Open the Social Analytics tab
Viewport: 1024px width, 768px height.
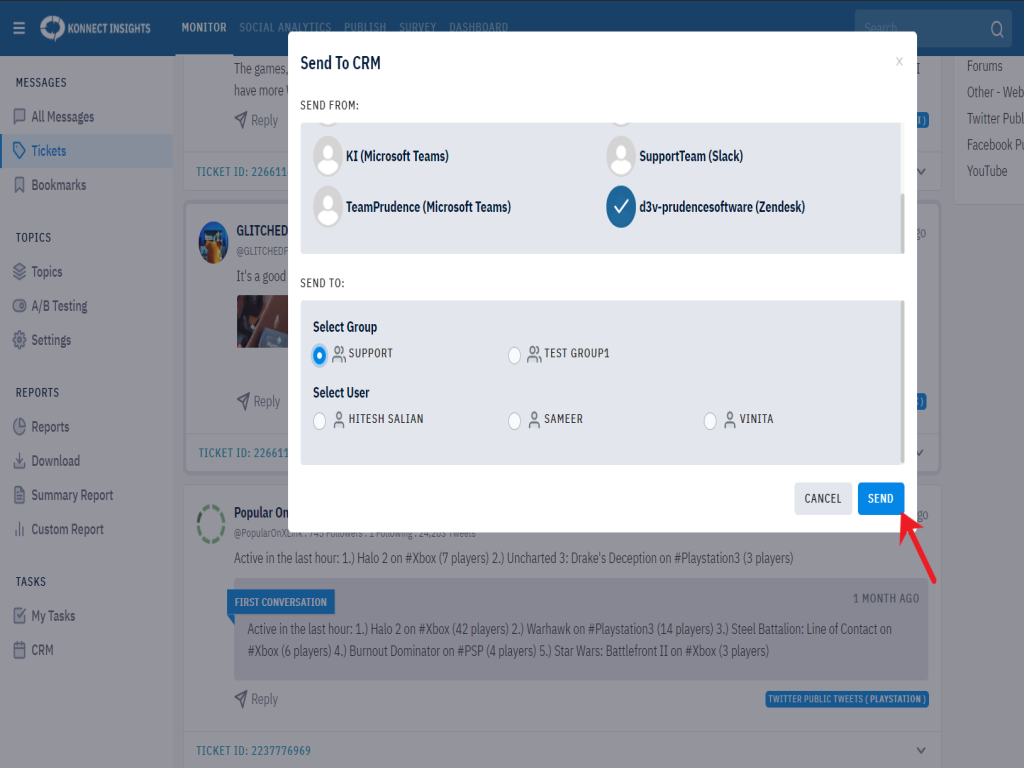pyautogui.click(x=285, y=28)
